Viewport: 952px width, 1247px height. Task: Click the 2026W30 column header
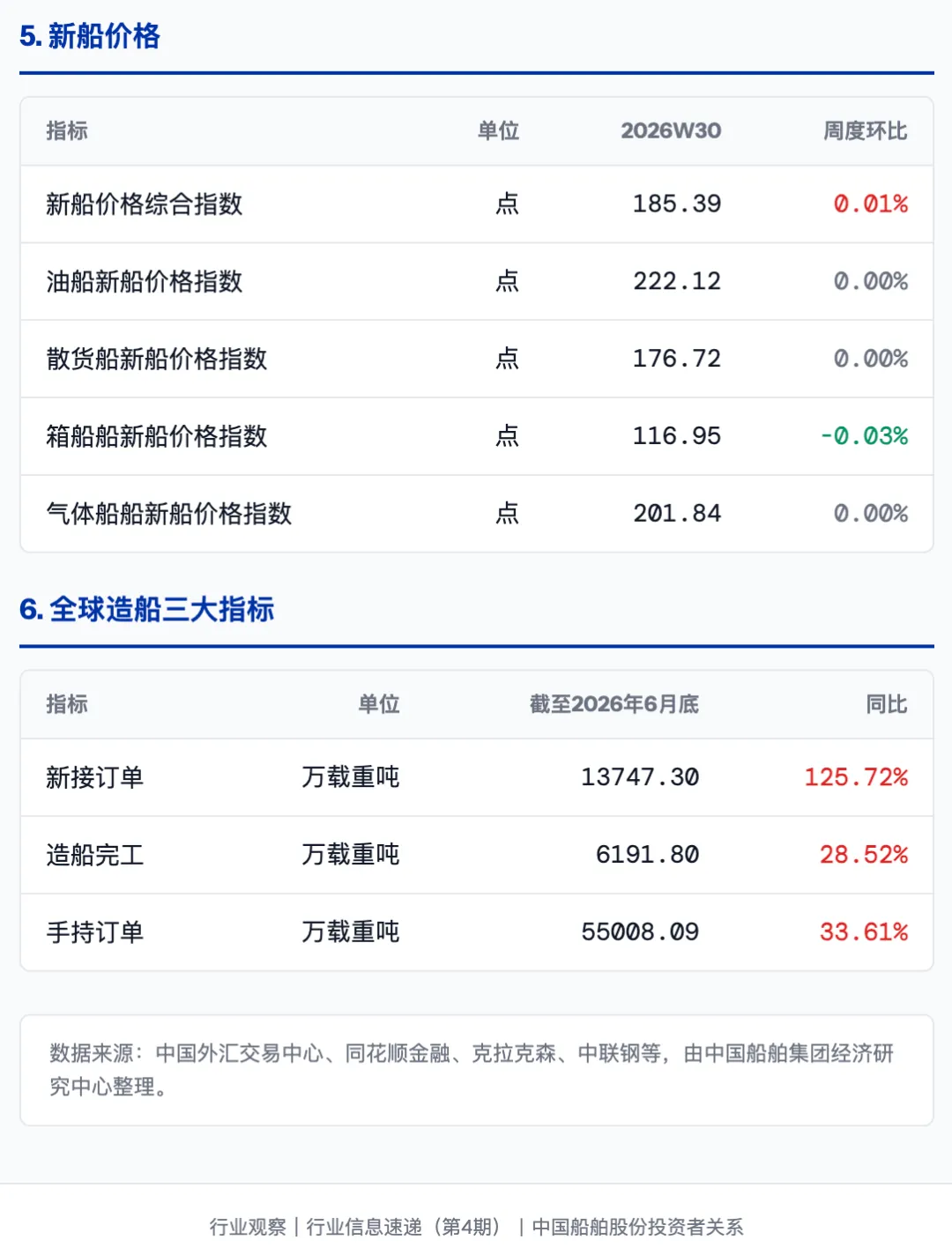671,131
